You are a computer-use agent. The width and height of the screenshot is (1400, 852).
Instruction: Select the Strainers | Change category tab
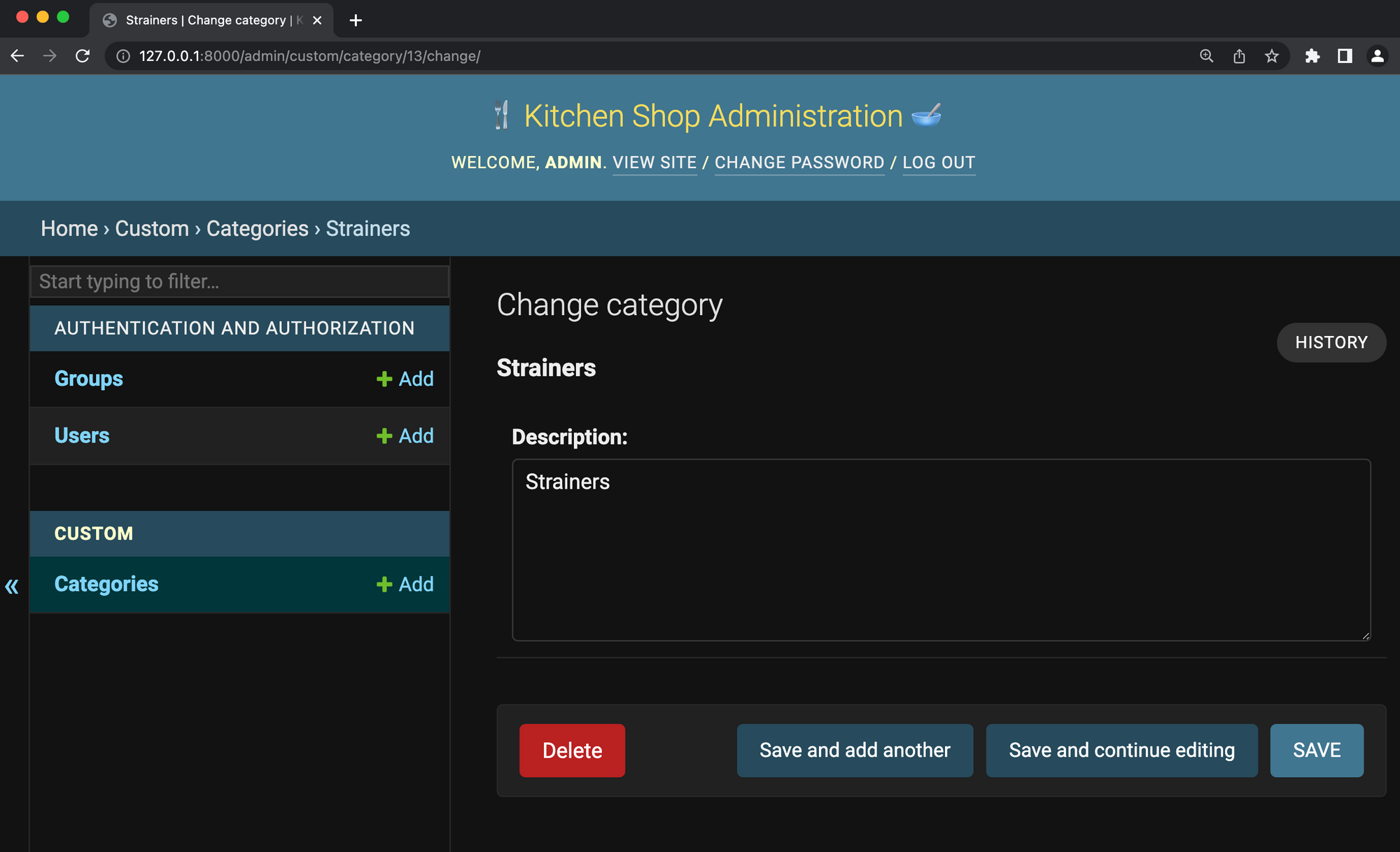coord(211,20)
